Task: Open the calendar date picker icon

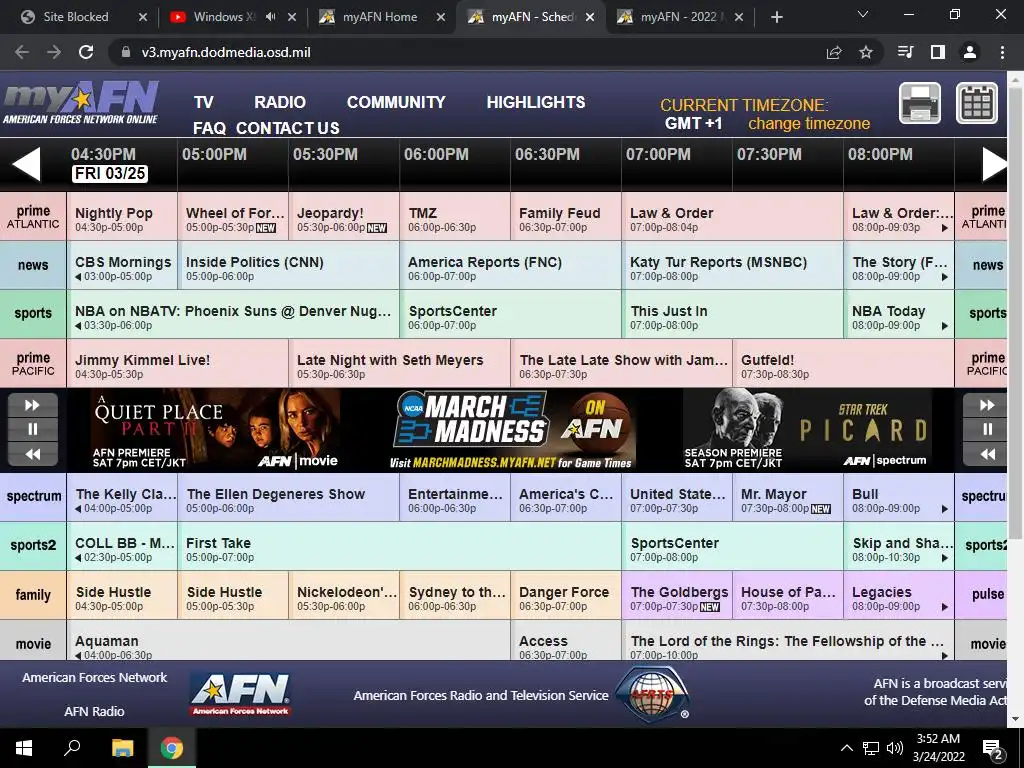Action: point(977,103)
